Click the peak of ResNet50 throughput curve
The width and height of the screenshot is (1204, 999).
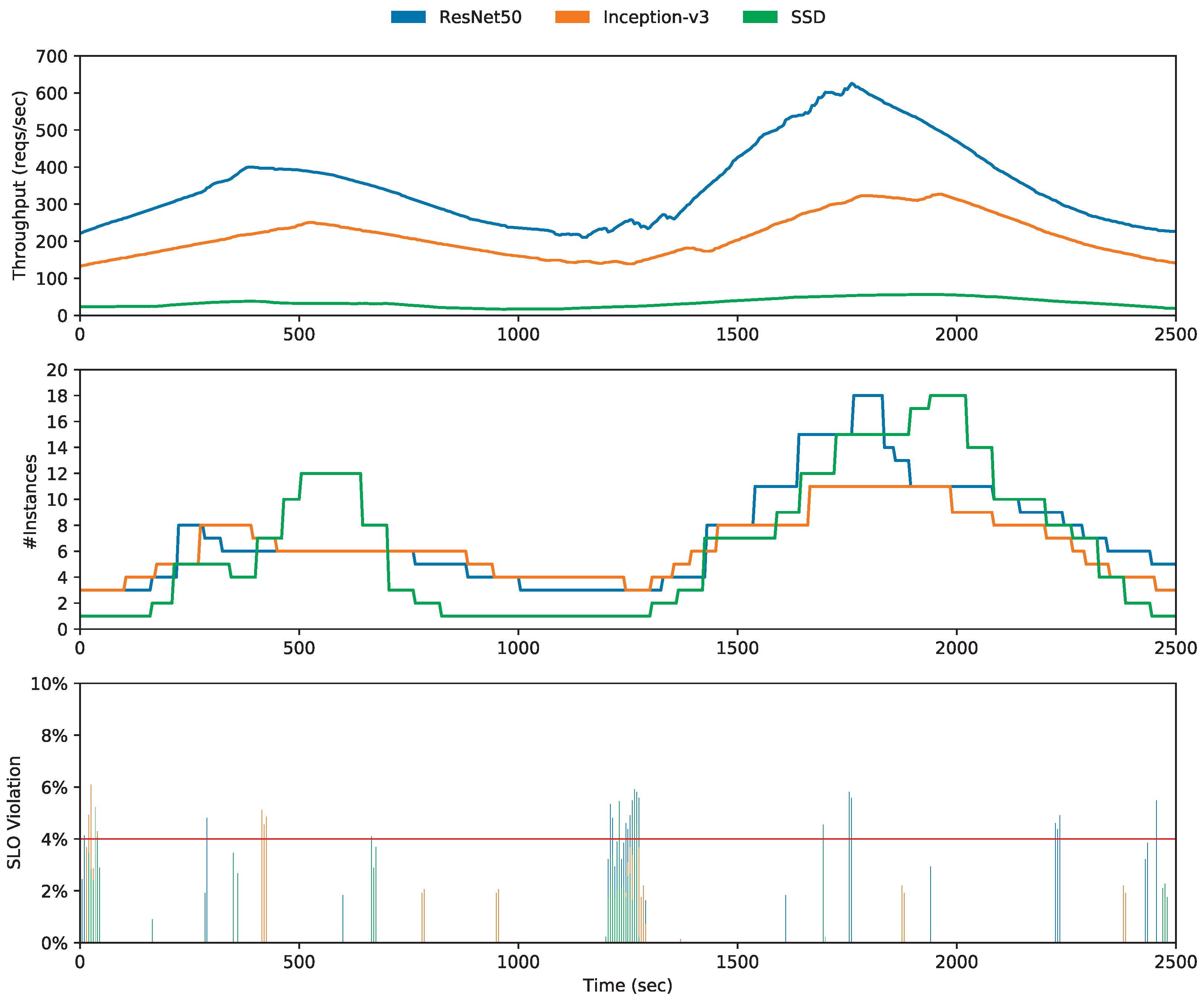pyautogui.click(x=852, y=84)
